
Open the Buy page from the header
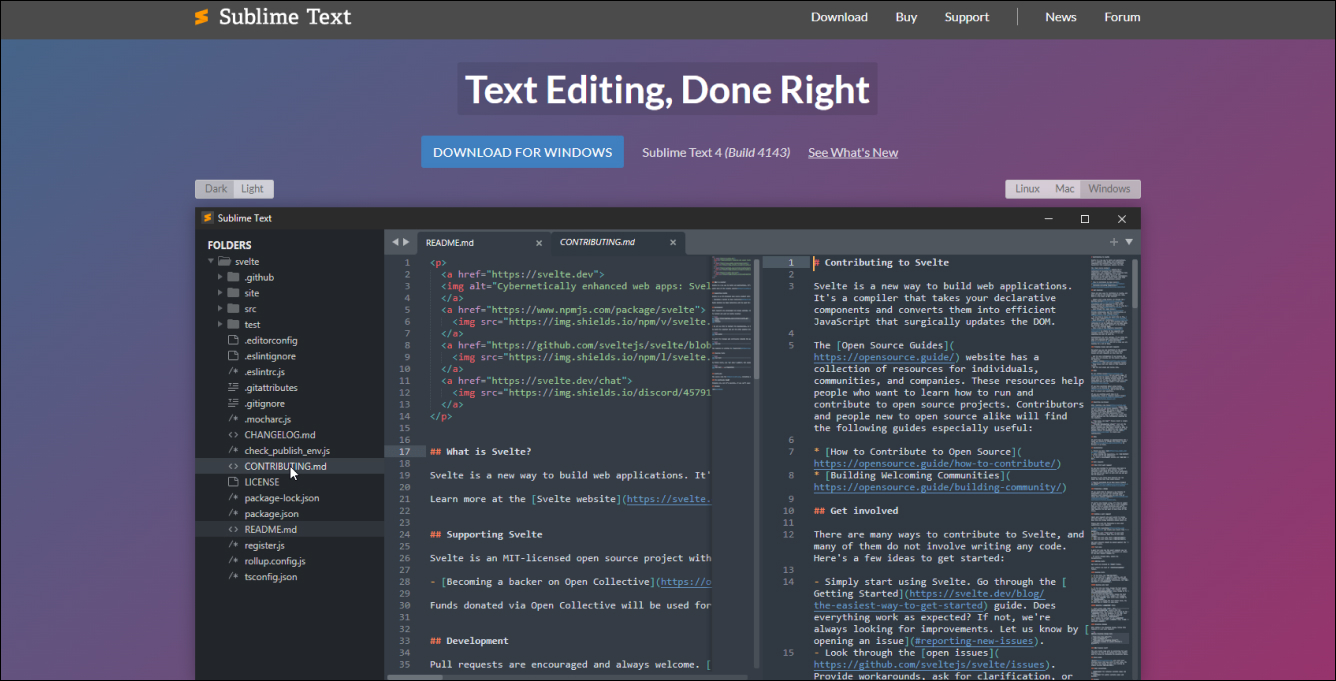(x=906, y=17)
